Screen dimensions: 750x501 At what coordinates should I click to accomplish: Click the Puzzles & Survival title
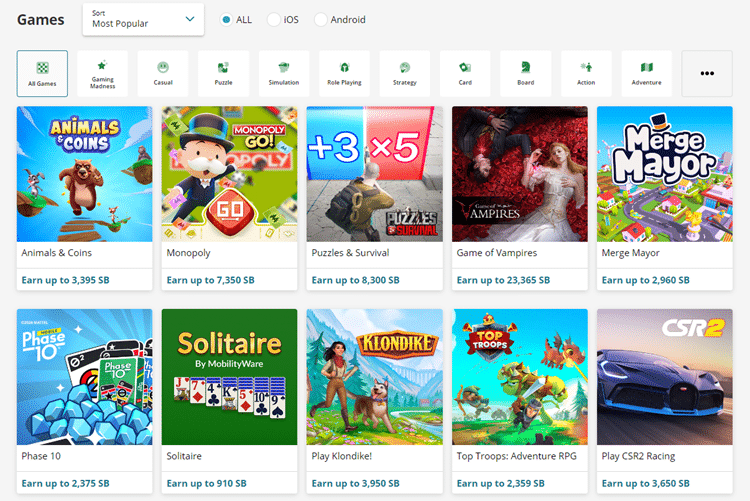pos(350,253)
